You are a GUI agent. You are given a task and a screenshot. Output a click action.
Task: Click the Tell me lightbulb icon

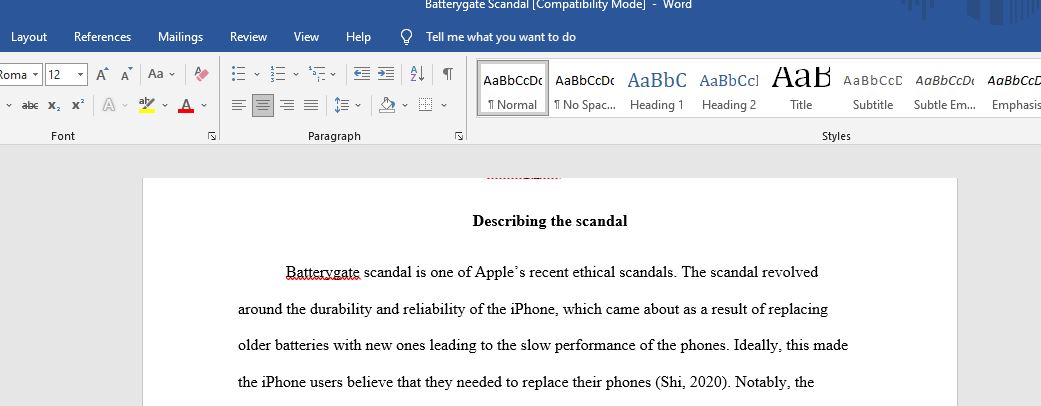(x=406, y=37)
